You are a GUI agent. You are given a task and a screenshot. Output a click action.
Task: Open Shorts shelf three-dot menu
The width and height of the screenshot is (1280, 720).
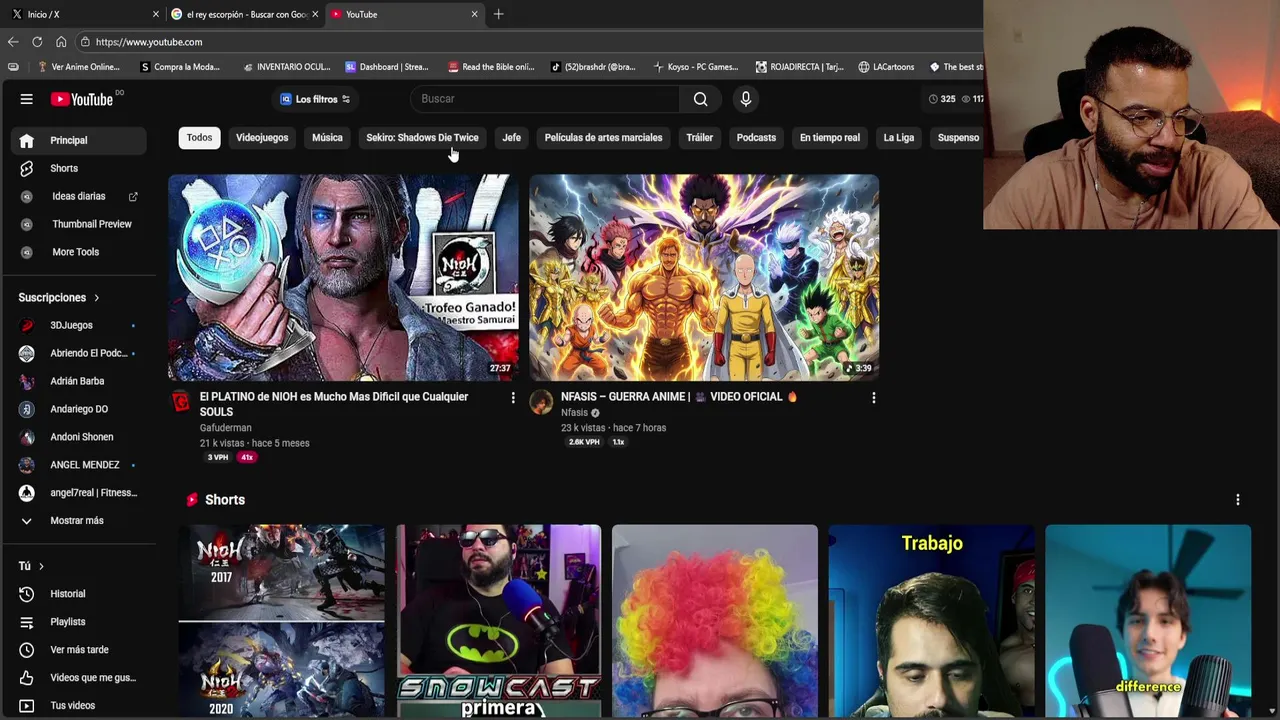(x=1237, y=500)
